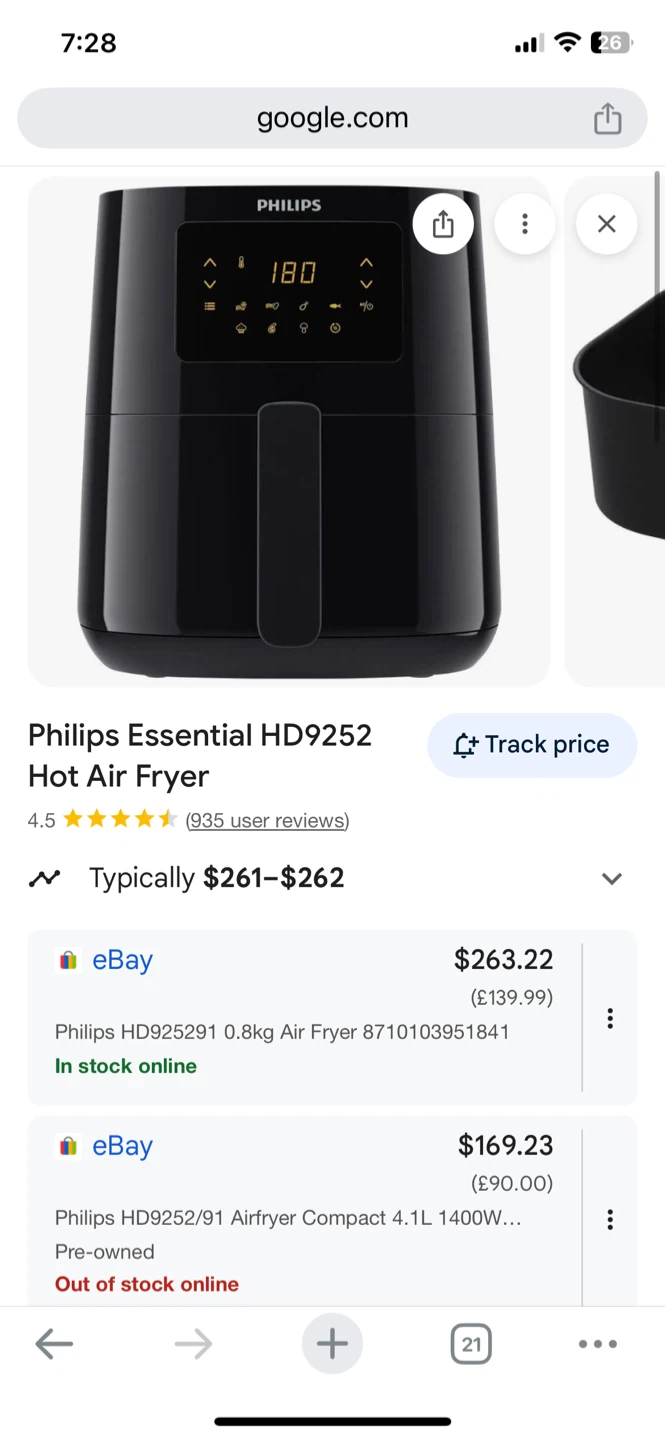The image size is (665, 1440).
Task: Tap the share icon in the address bar
Action: (607, 117)
